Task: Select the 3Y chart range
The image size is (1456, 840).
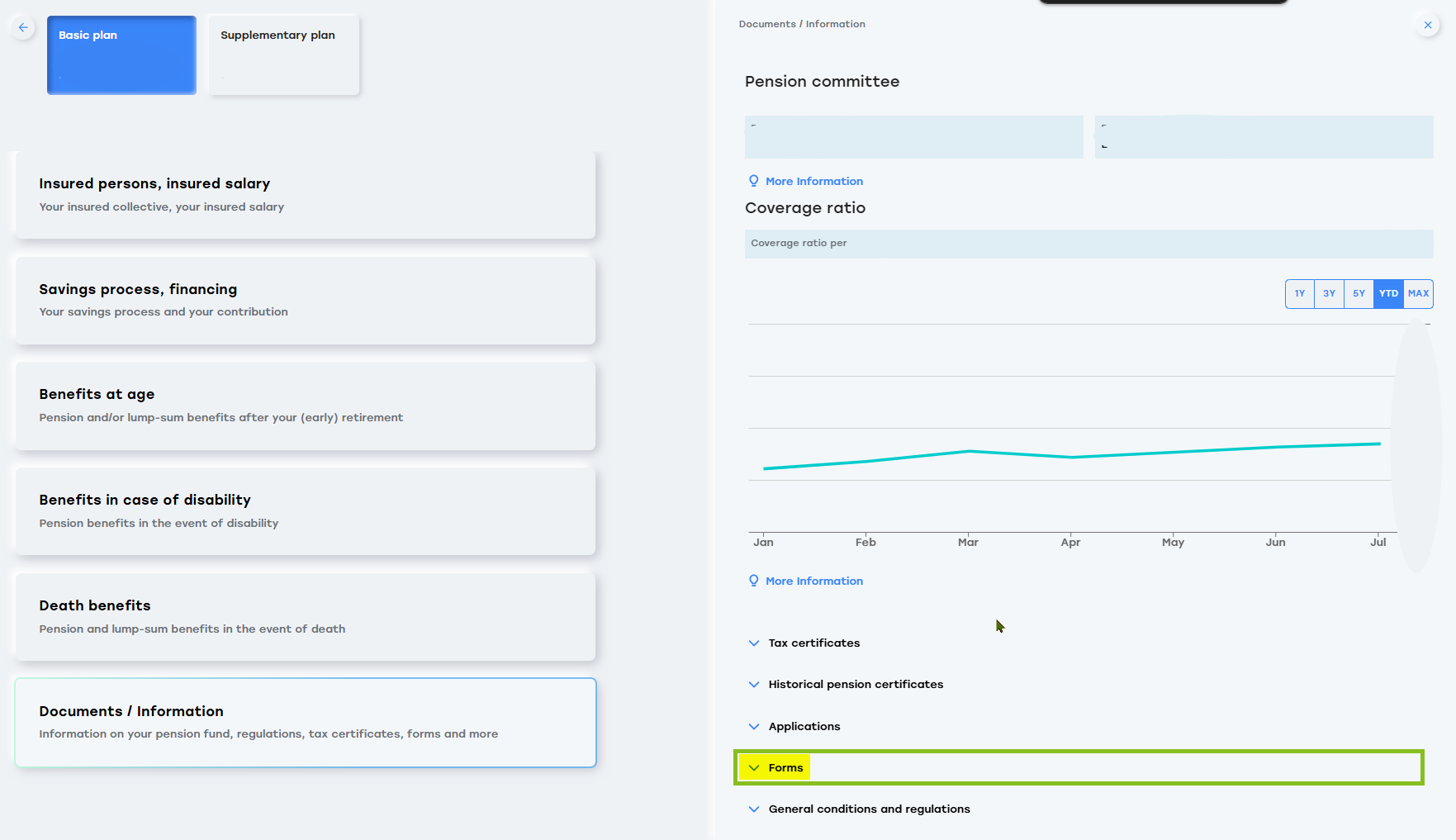Action: coord(1329,293)
